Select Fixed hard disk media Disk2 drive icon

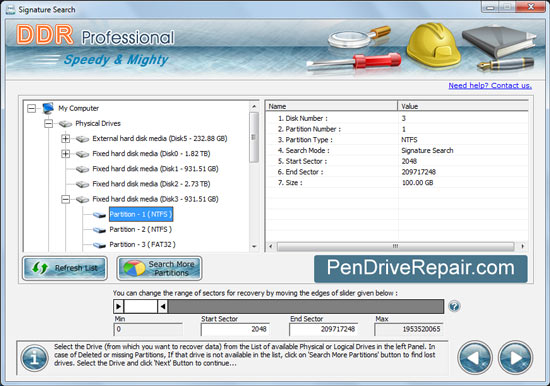82,184
